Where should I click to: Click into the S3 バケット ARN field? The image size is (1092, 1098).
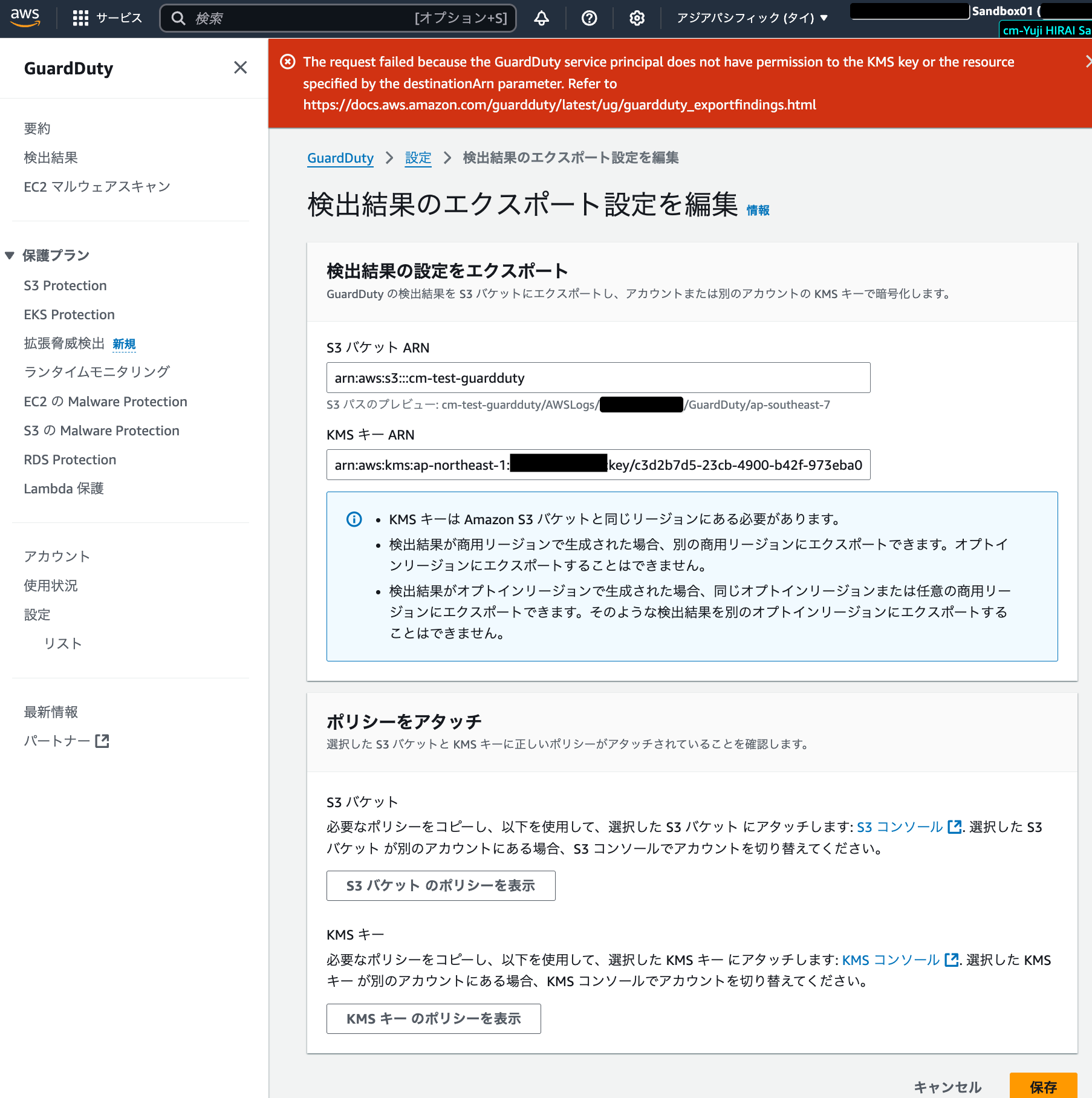pos(599,378)
